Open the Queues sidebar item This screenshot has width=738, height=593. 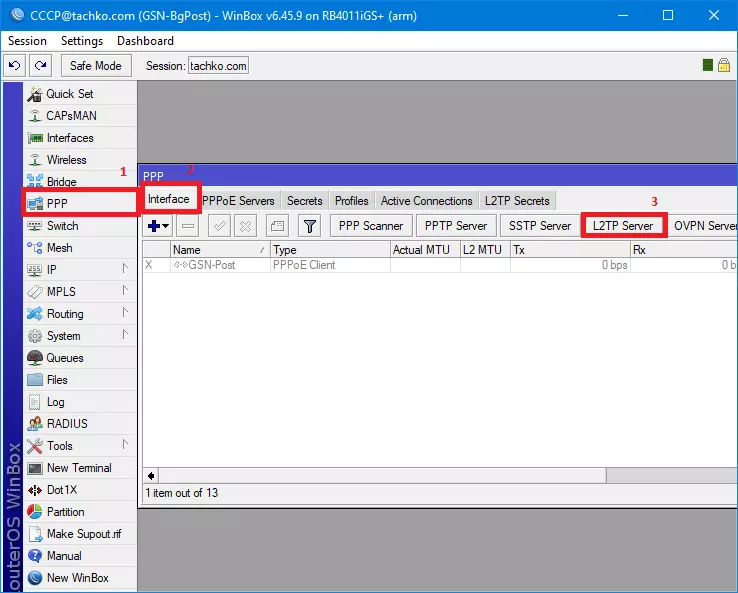pyautogui.click(x=80, y=358)
